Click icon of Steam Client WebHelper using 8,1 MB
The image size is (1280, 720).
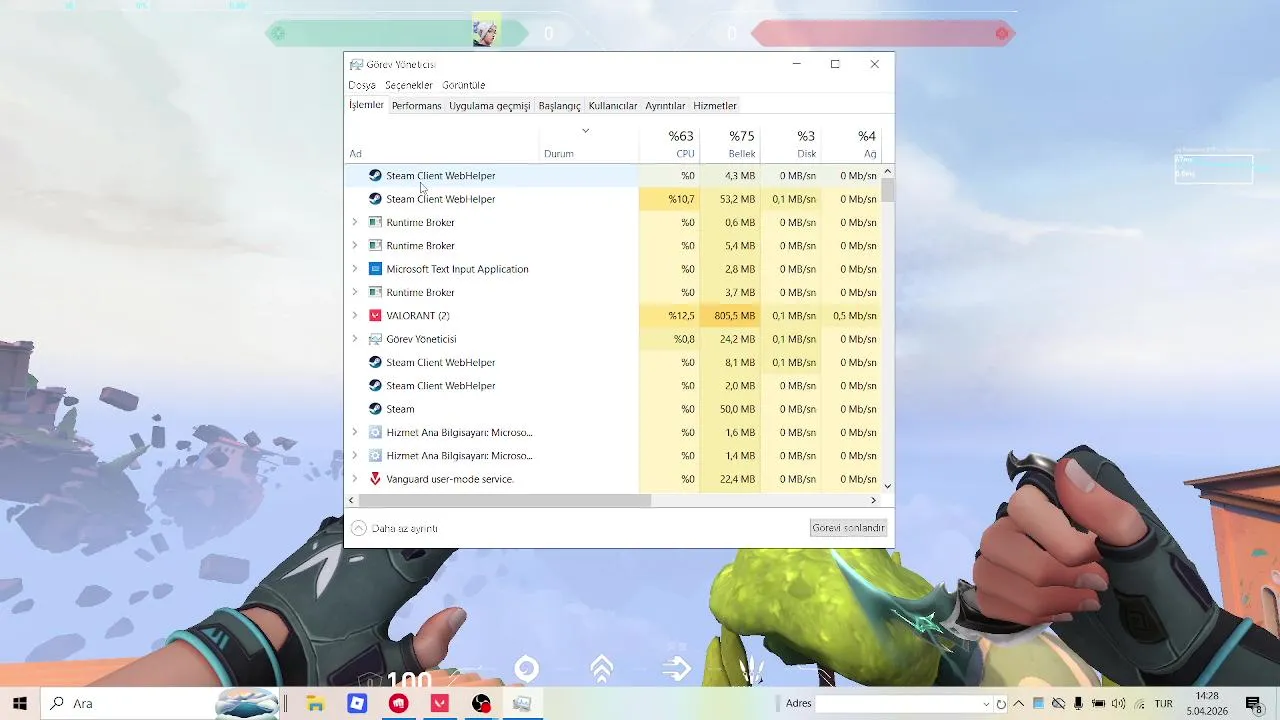click(x=375, y=362)
